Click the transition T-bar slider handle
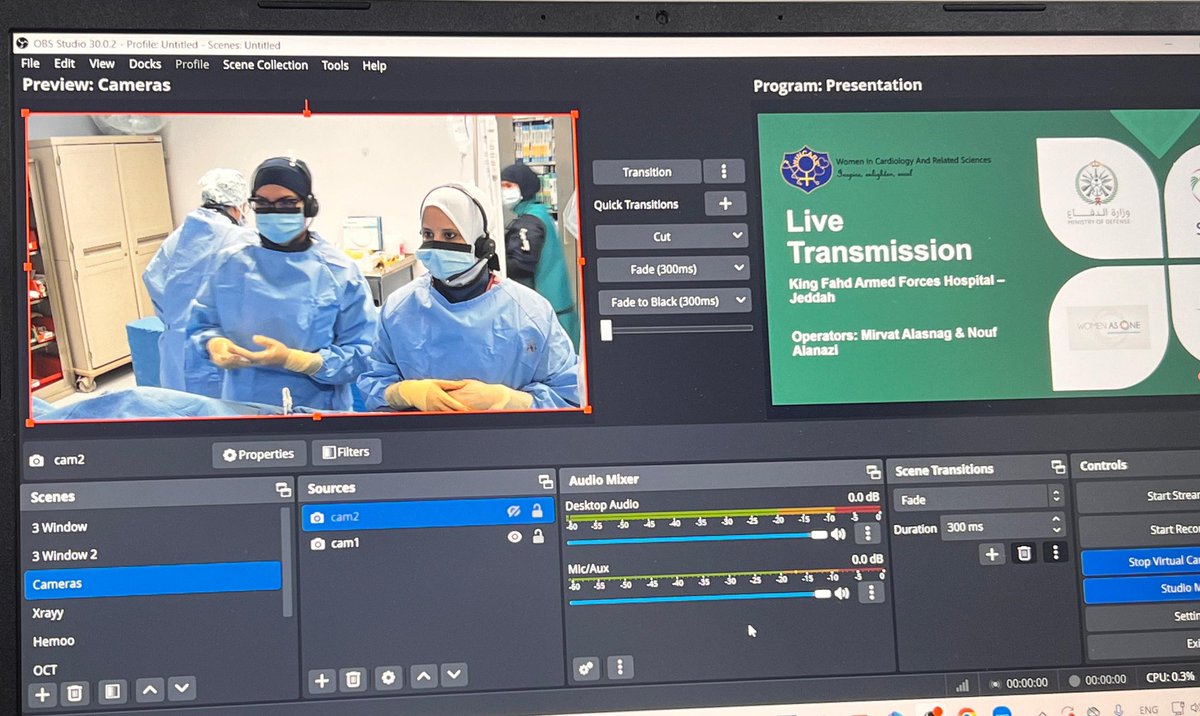The width and height of the screenshot is (1200, 716). (606, 331)
